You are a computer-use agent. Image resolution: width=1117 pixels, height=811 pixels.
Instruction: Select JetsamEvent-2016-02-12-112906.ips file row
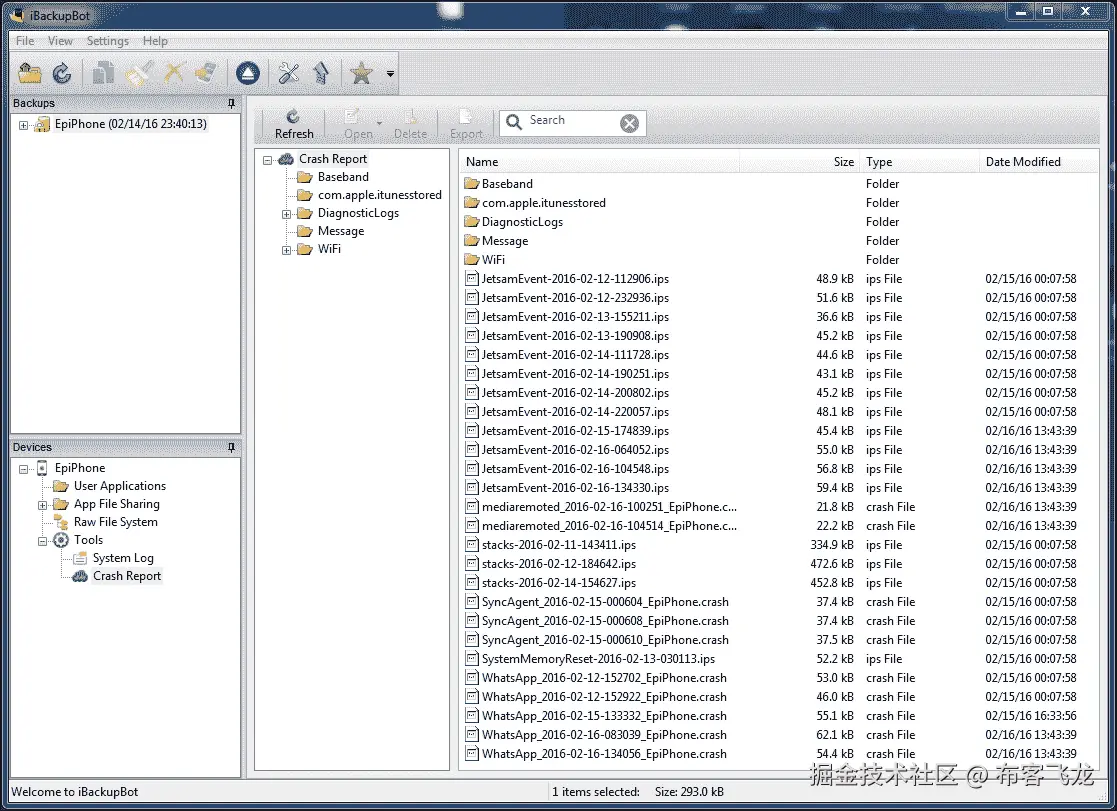coord(776,279)
